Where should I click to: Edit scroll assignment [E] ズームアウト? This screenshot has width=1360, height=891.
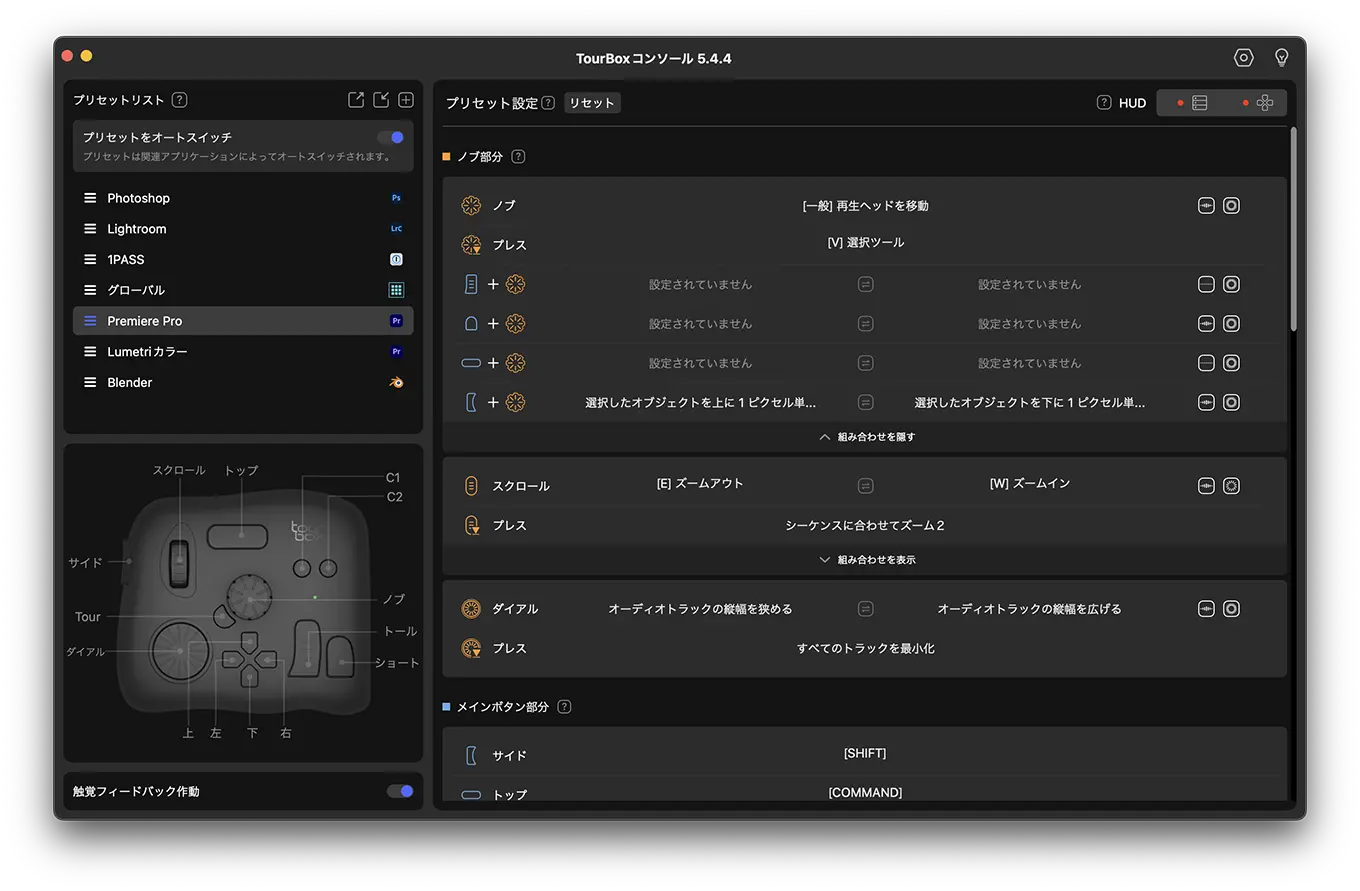700,484
